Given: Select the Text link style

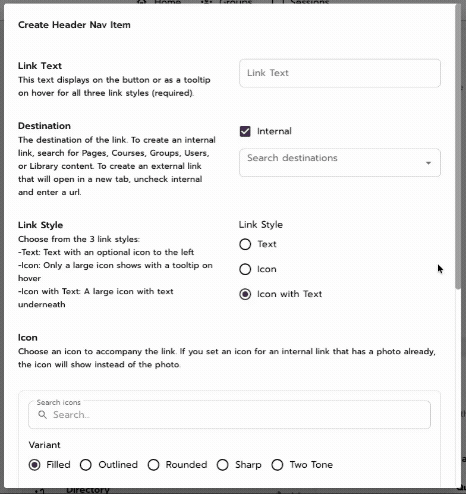Looking at the screenshot, I should (245, 244).
